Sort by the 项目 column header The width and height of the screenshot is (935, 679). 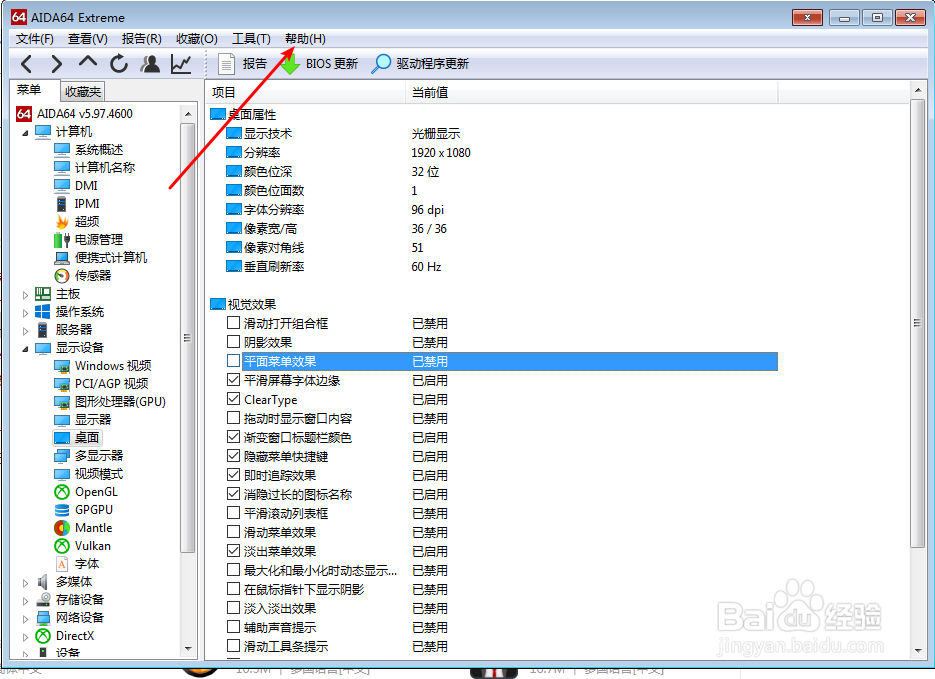pos(306,92)
